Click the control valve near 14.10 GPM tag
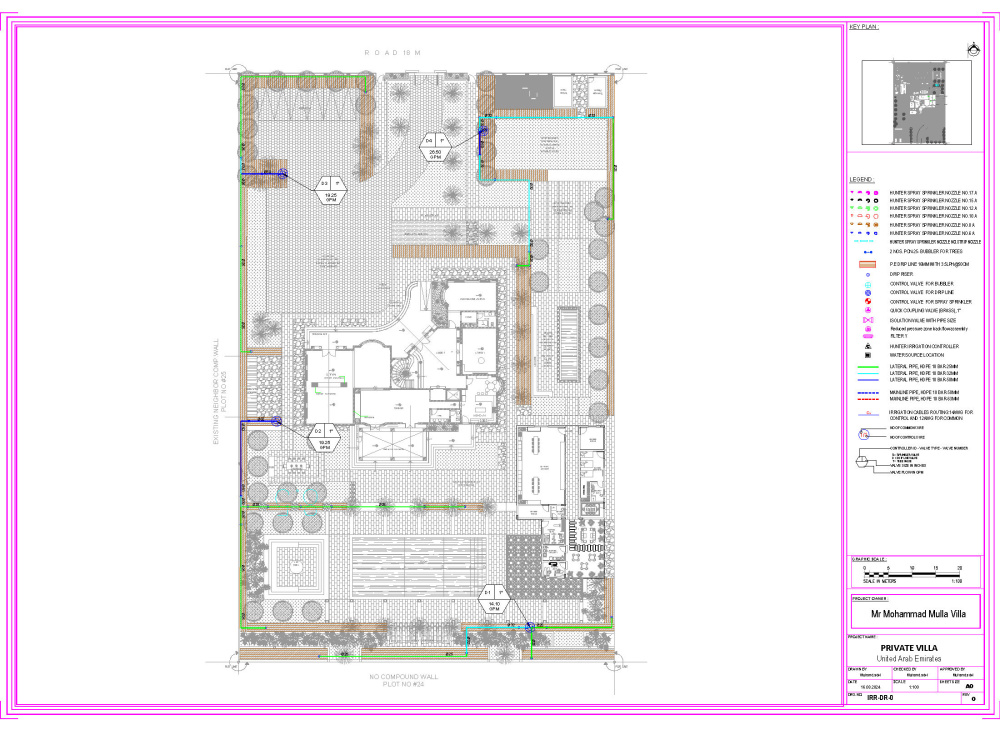Image resolution: width=1000 pixels, height=750 pixels. click(x=529, y=628)
